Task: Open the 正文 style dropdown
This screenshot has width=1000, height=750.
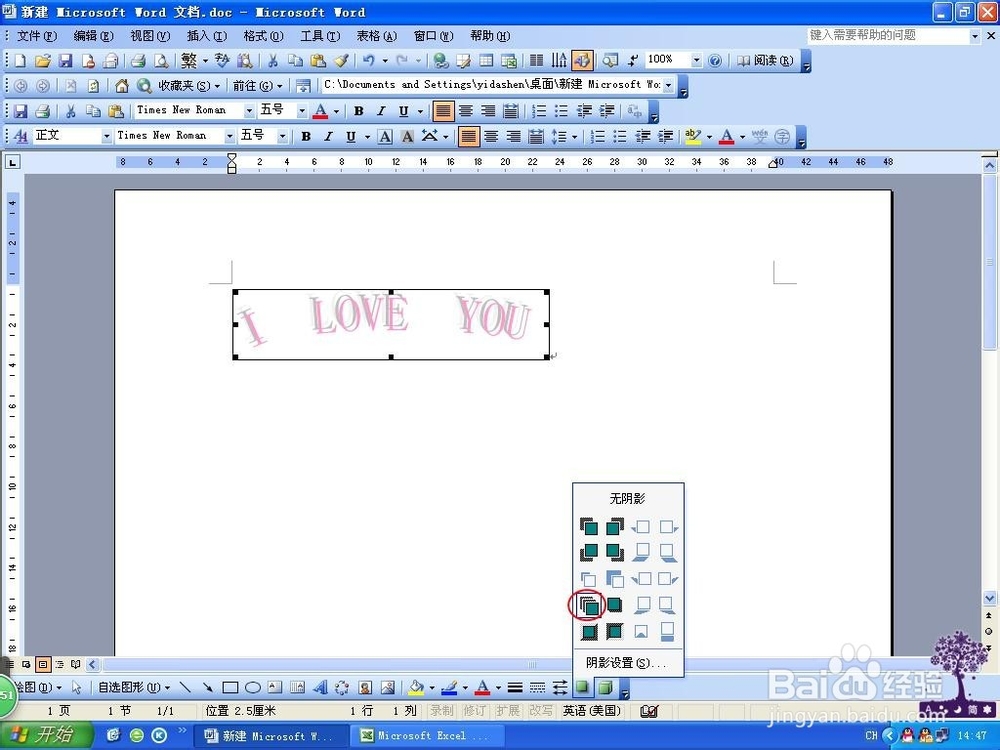Action: pyautogui.click(x=107, y=136)
